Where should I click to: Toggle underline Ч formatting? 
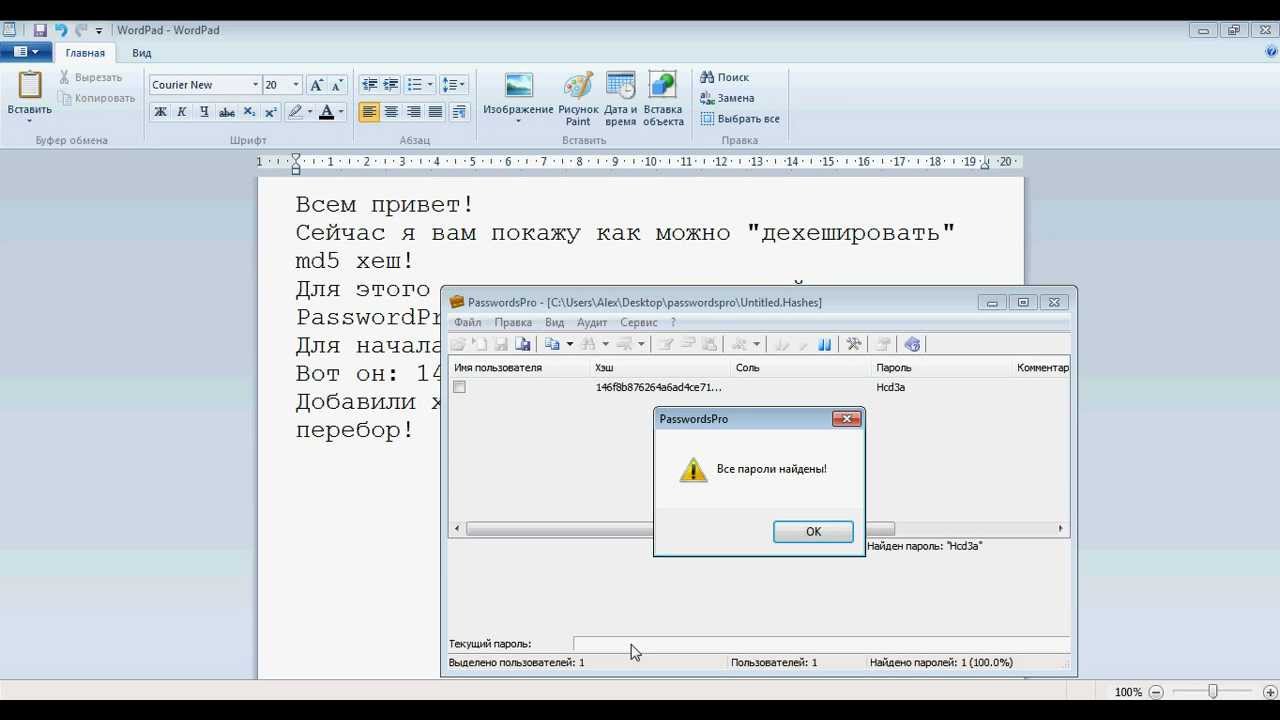204,112
